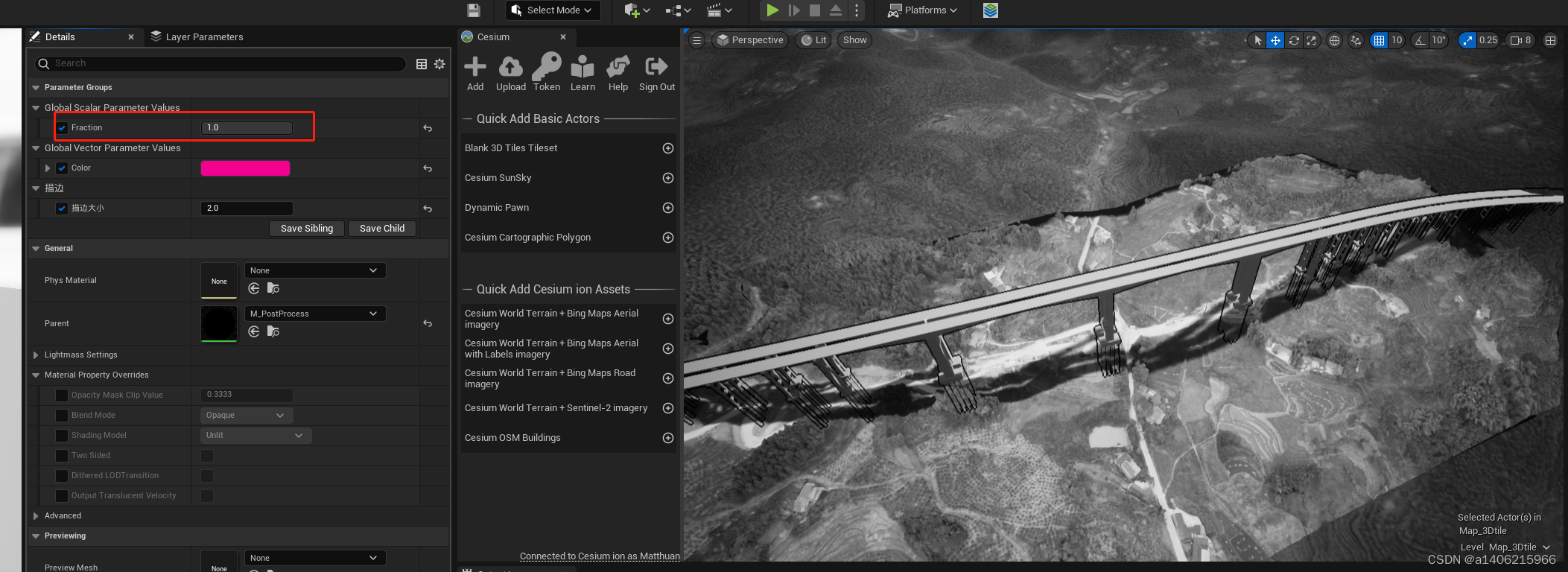1568x572 pixels.
Task: Add Cesium World Terrain plus Sentinel-2 imagery
Action: (x=668, y=408)
